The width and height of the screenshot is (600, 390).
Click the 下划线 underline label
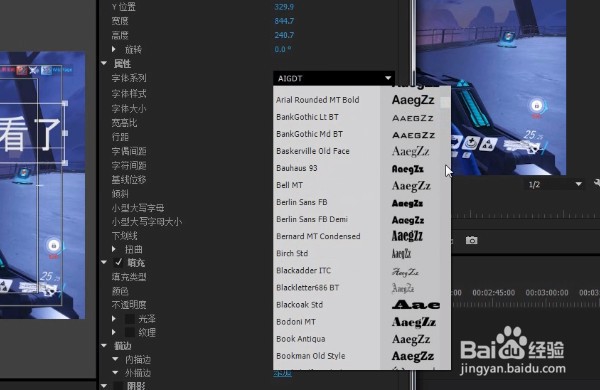124,236
